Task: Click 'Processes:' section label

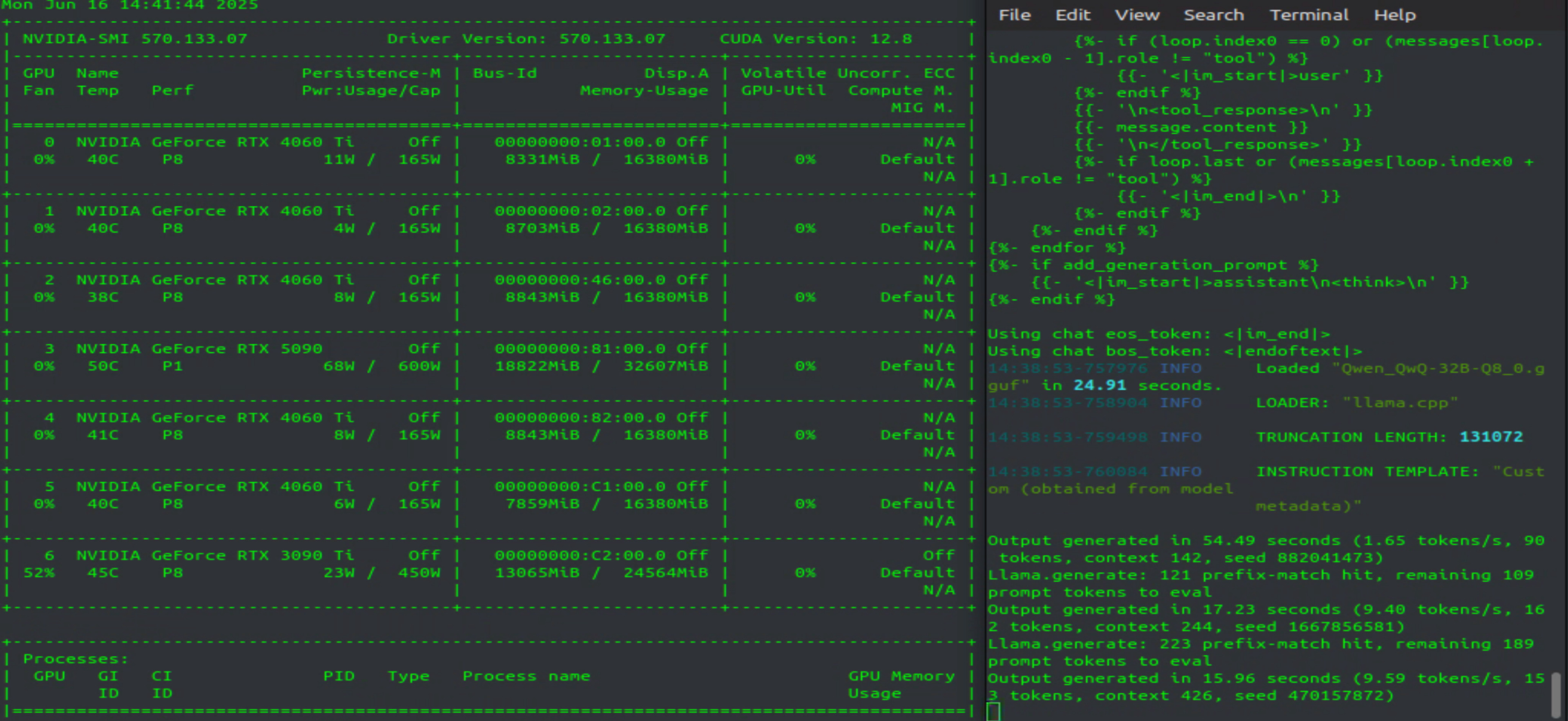Action: pyautogui.click(x=76, y=658)
